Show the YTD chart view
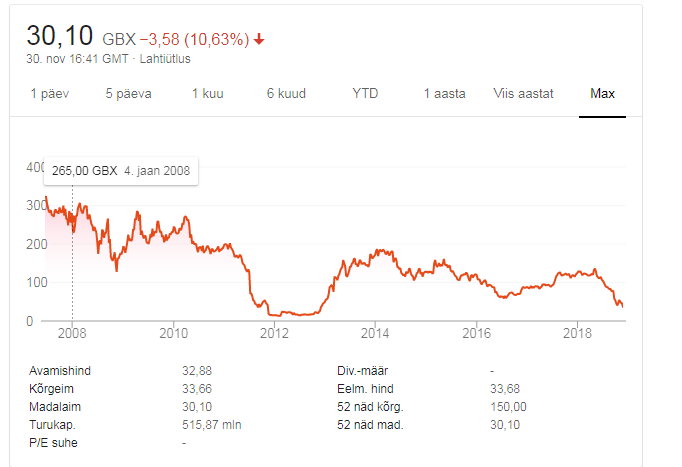The height and width of the screenshot is (467, 682). [x=365, y=94]
